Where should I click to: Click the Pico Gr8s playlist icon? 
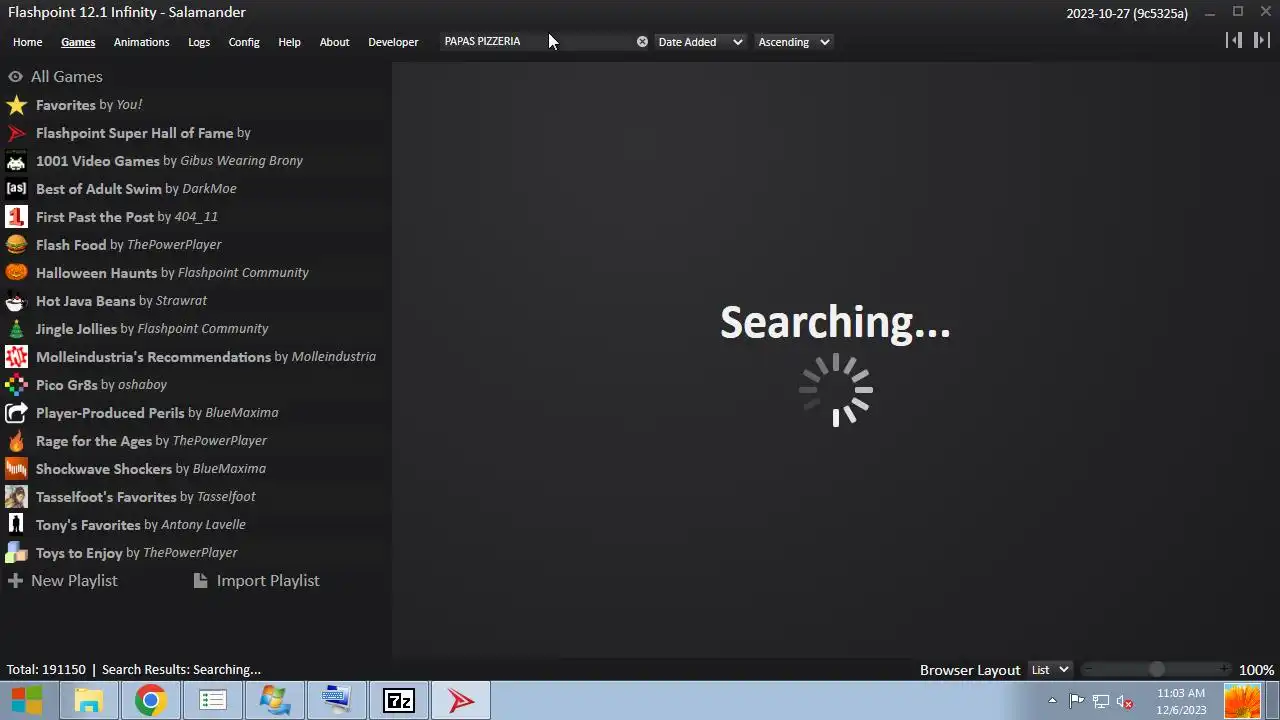16,385
